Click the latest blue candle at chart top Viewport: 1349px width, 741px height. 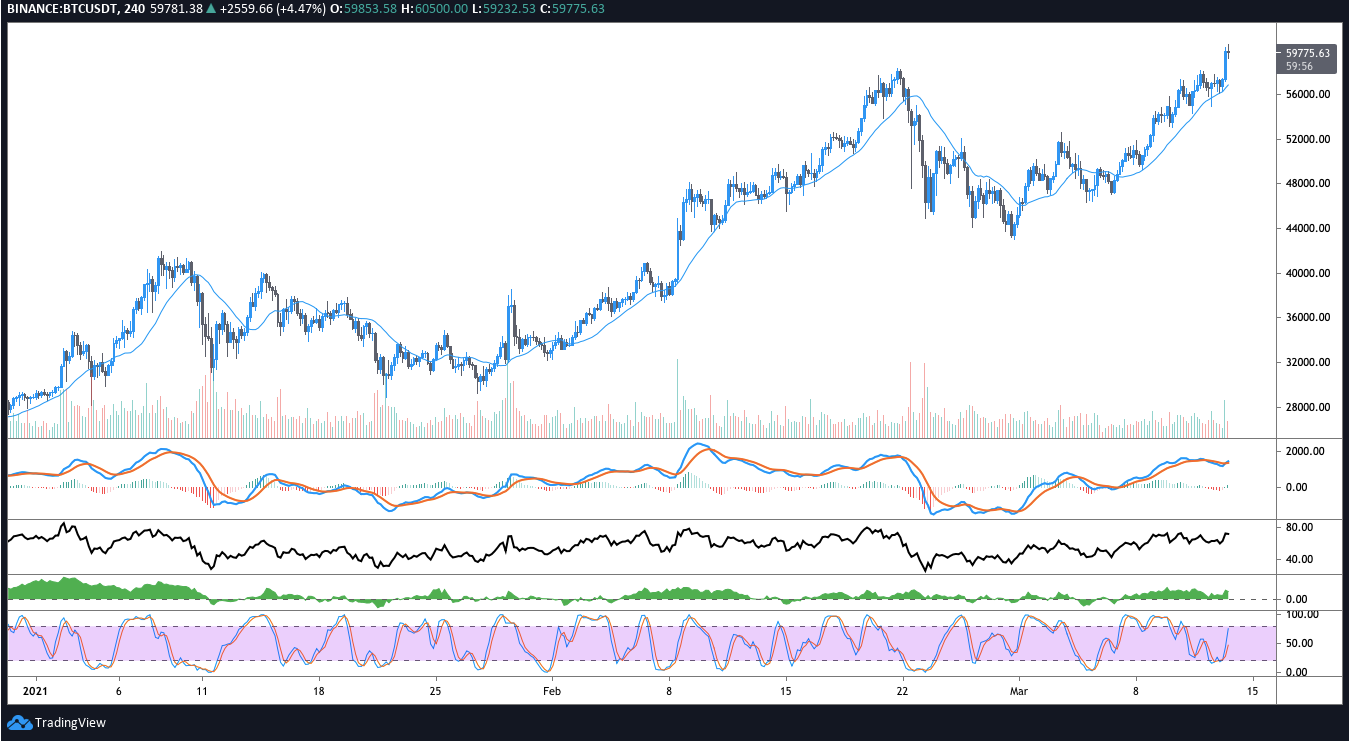click(1227, 65)
